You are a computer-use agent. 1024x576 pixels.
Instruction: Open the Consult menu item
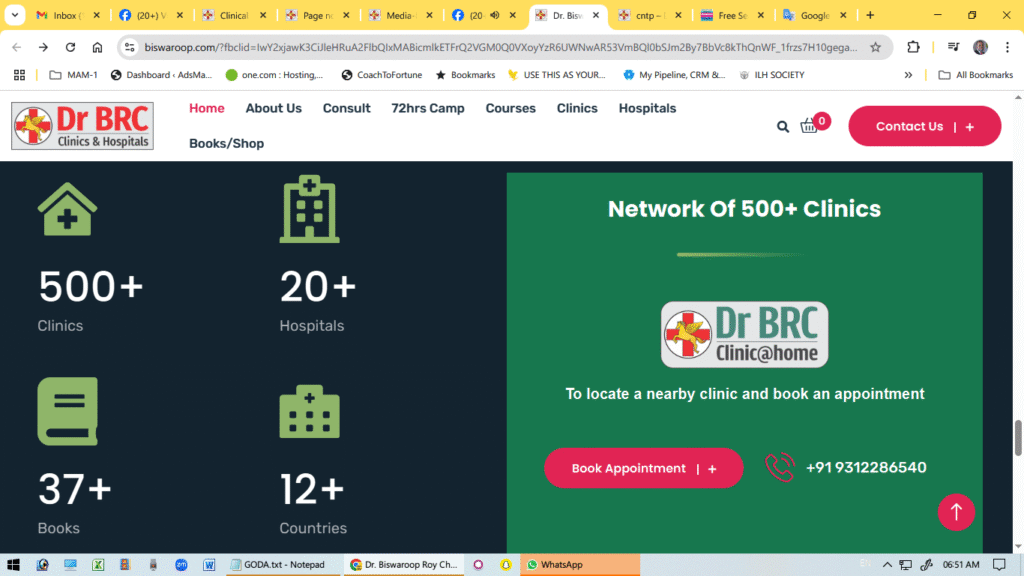tap(346, 108)
